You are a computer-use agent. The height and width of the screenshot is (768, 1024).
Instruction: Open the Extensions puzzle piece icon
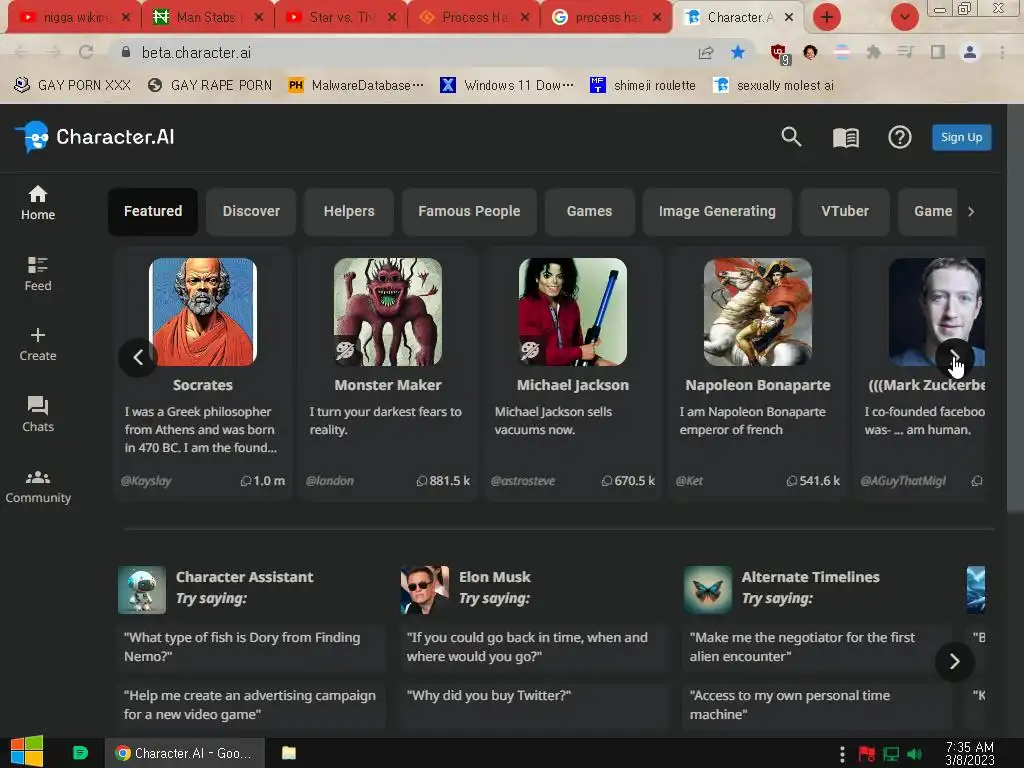point(872,52)
